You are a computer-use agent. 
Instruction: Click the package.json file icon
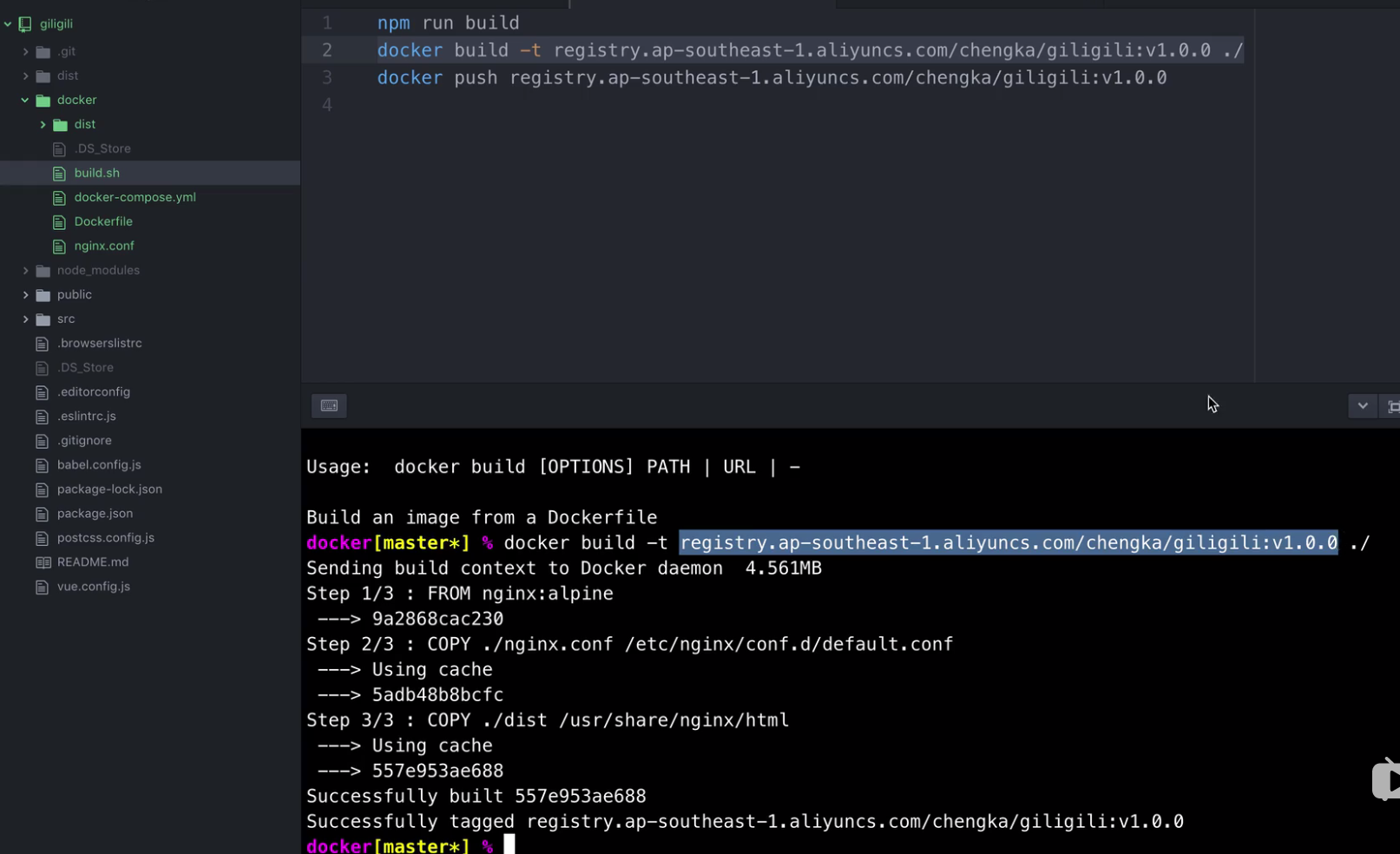(x=42, y=514)
